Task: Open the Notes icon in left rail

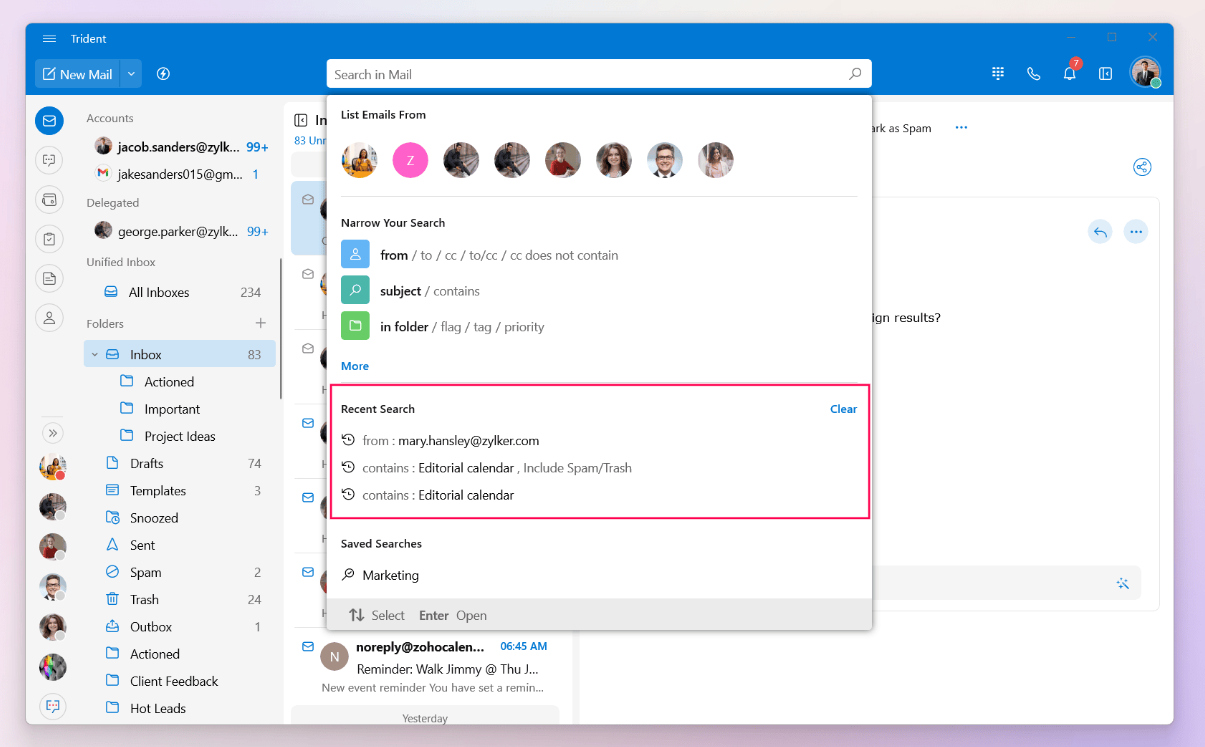Action: click(x=49, y=278)
